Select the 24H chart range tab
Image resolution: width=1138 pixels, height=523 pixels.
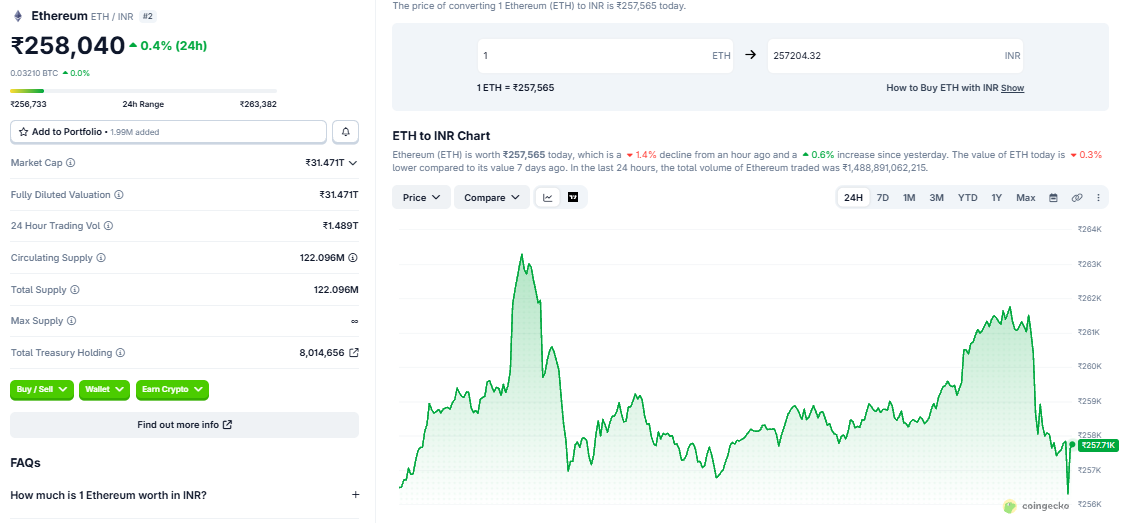point(853,197)
